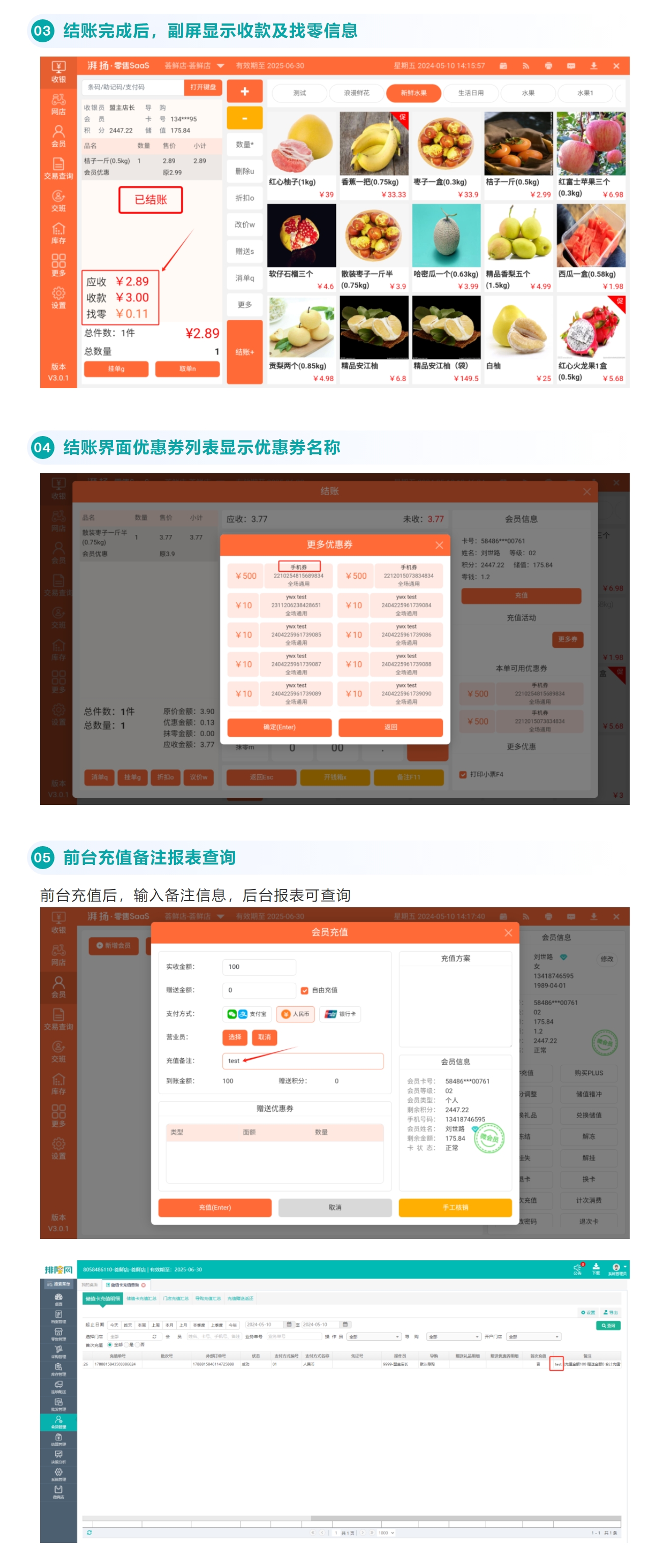Open 公告 announcements in the 排队网 backend header
The width and height of the screenshot is (648, 1568).
[x=577, y=1269]
